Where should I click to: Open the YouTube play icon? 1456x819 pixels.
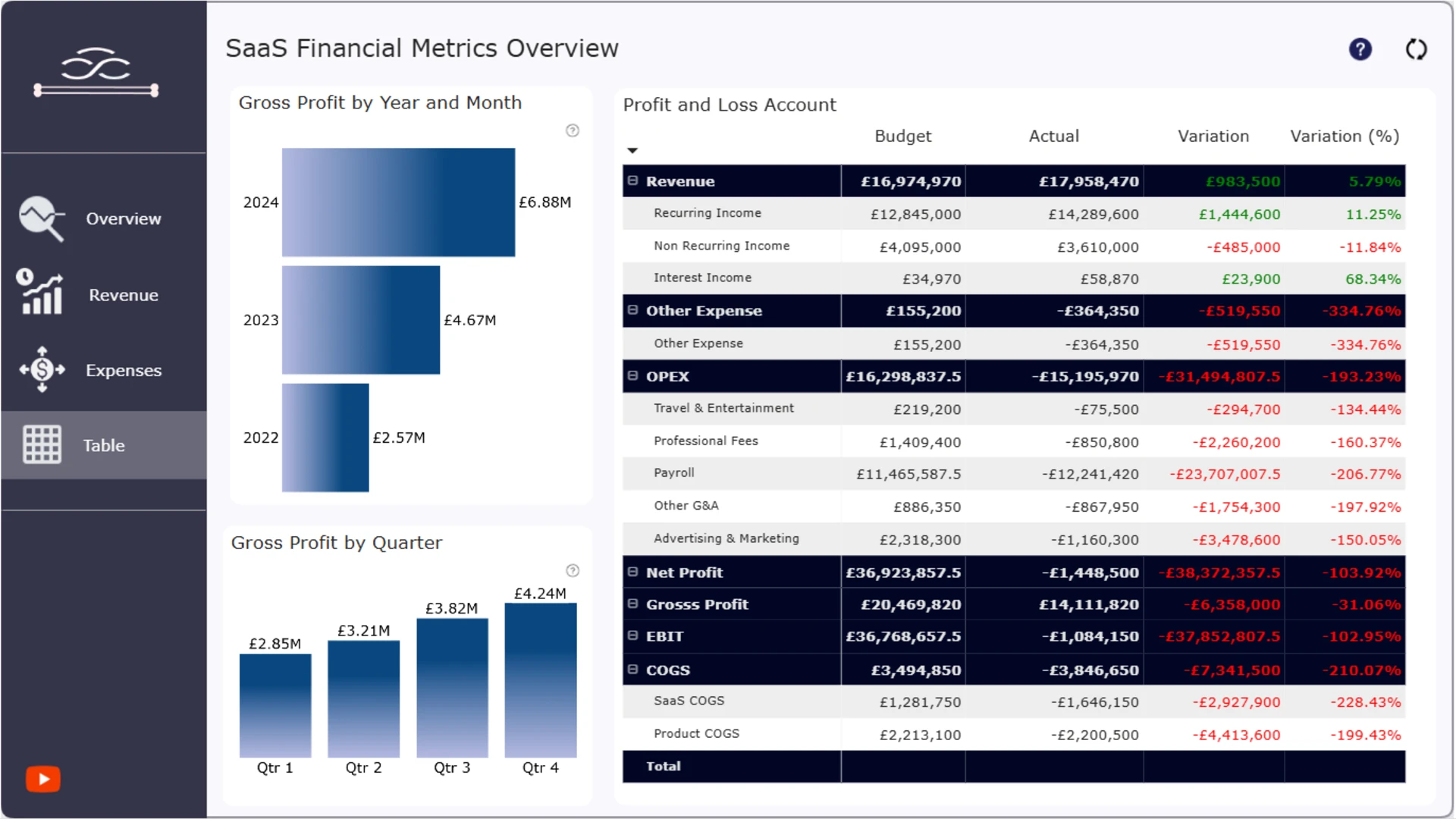[43, 779]
